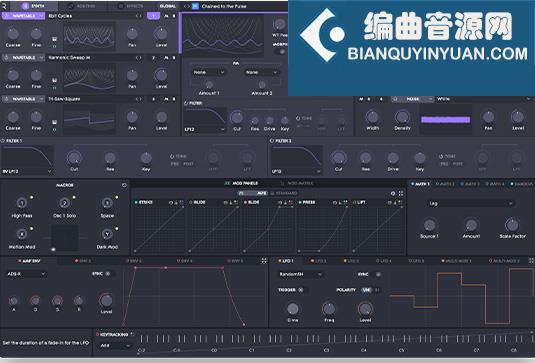This screenshot has height=363, width=535.
Task: Click the LIFT curve header
Action: tap(377, 202)
